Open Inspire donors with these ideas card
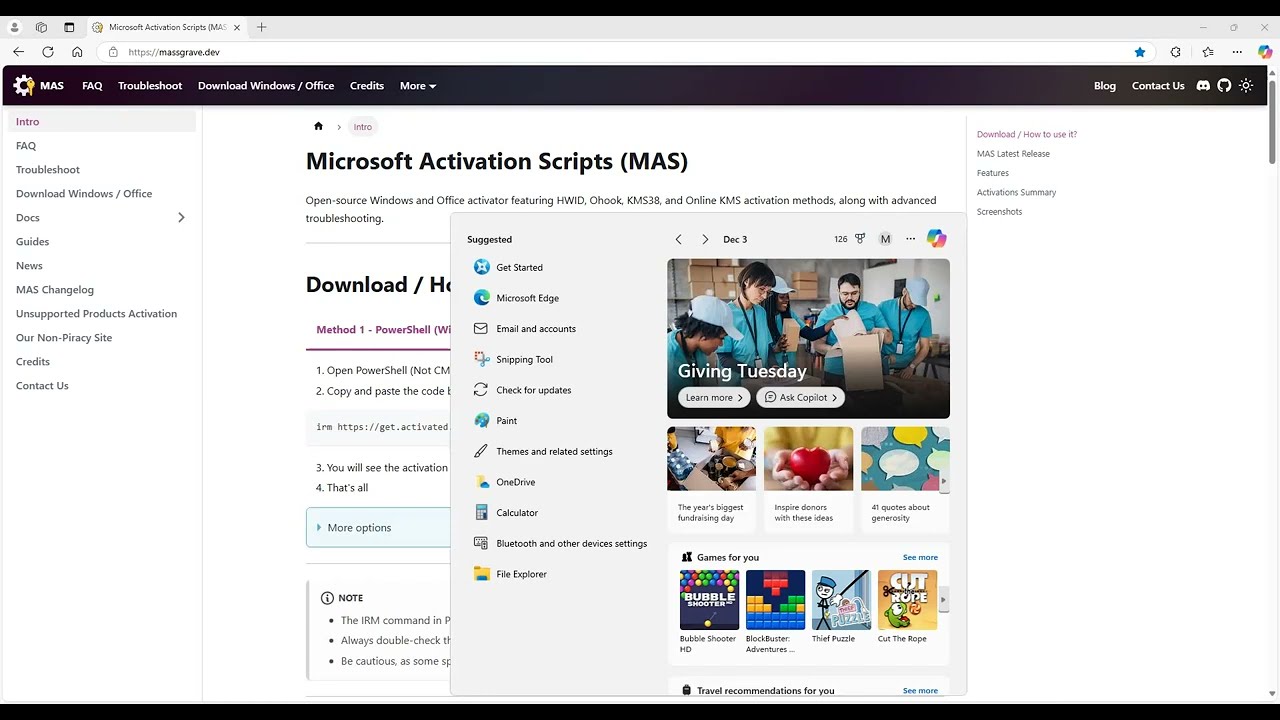Image resolution: width=1280 pixels, height=720 pixels. pyautogui.click(x=808, y=479)
